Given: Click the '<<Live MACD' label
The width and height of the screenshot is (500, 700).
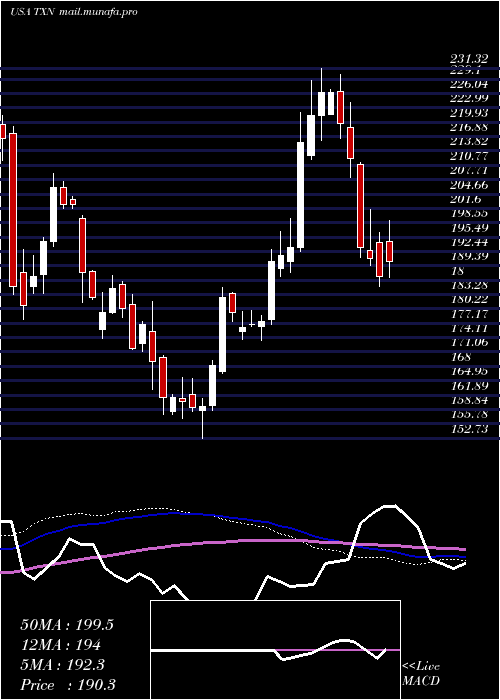Looking at the screenshot, I should point(421,674).
